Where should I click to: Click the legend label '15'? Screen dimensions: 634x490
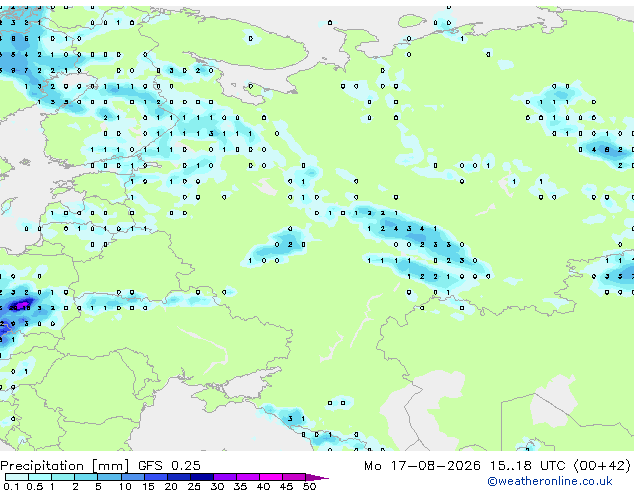click(x=148, y=486)
